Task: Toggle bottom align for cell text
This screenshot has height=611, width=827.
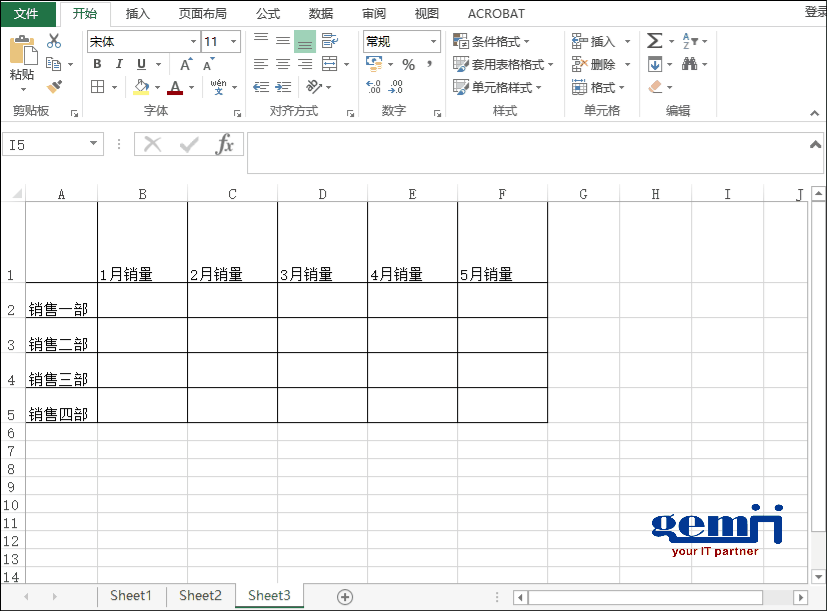Action: tap(305, 41)
